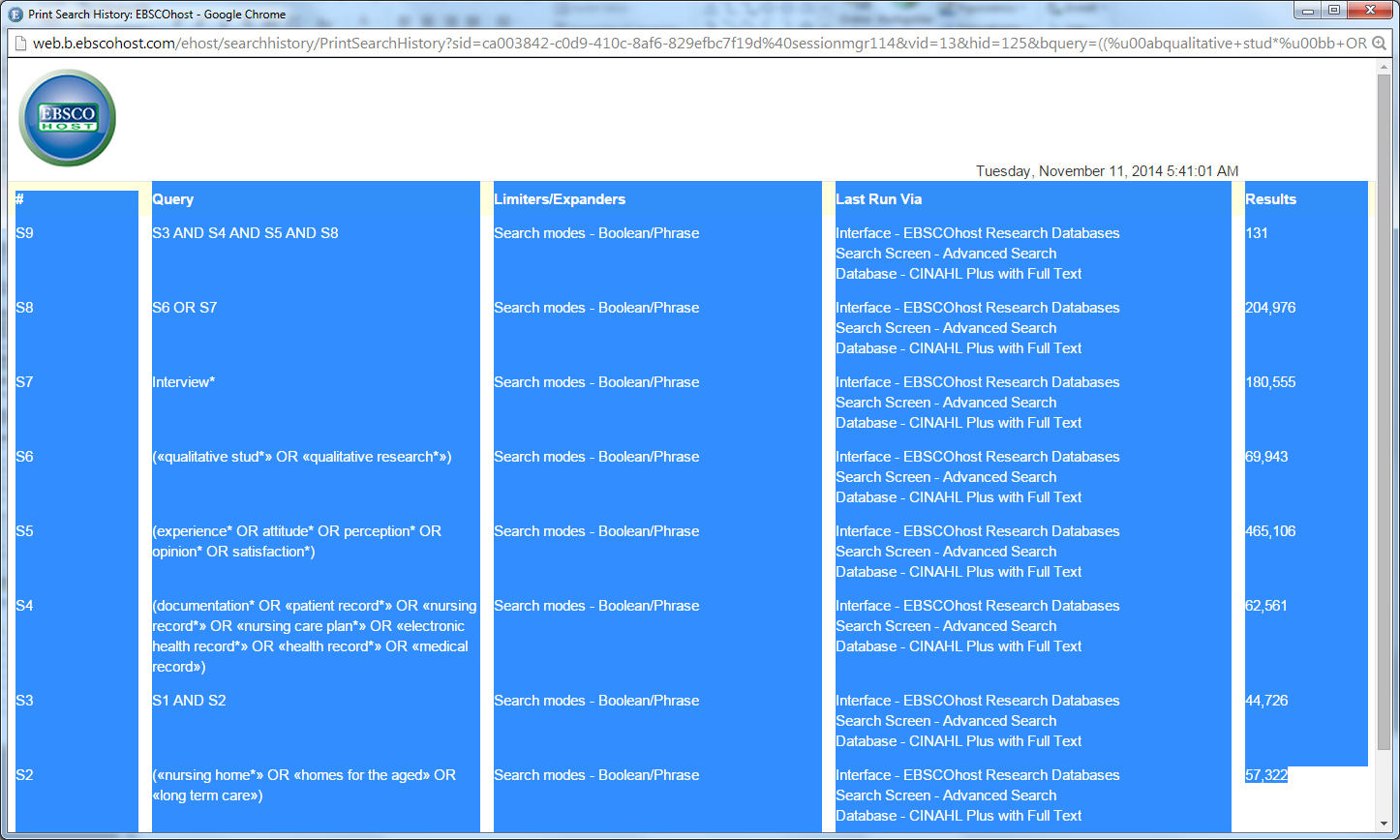Click 'Interface - EBSCOhost Research Databases' in S9 row

point(978,233)
